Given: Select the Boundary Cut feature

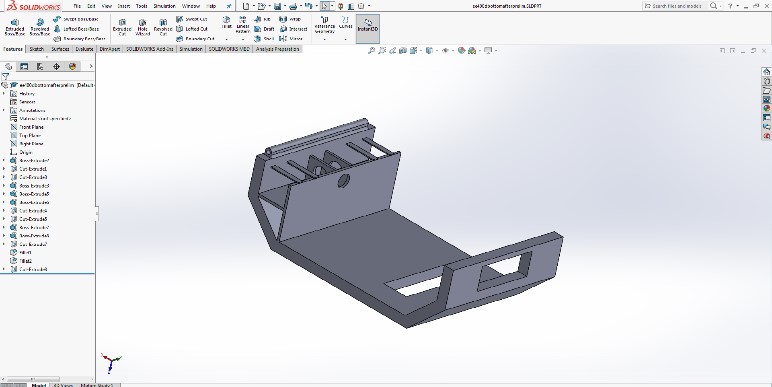Looking at the screenshot, I should [195, 39].
